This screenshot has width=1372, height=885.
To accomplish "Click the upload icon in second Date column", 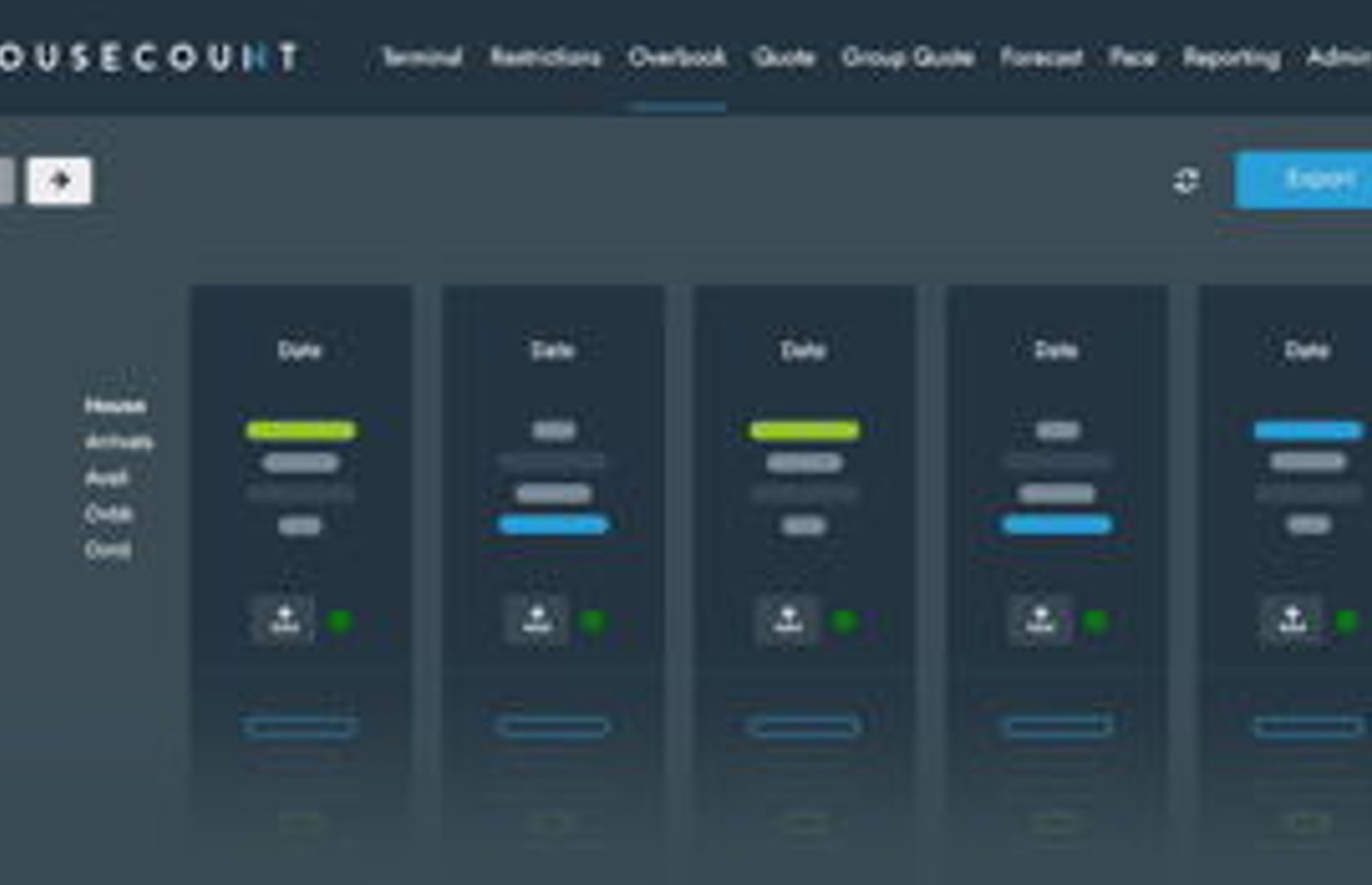I will tap(536, 619).
